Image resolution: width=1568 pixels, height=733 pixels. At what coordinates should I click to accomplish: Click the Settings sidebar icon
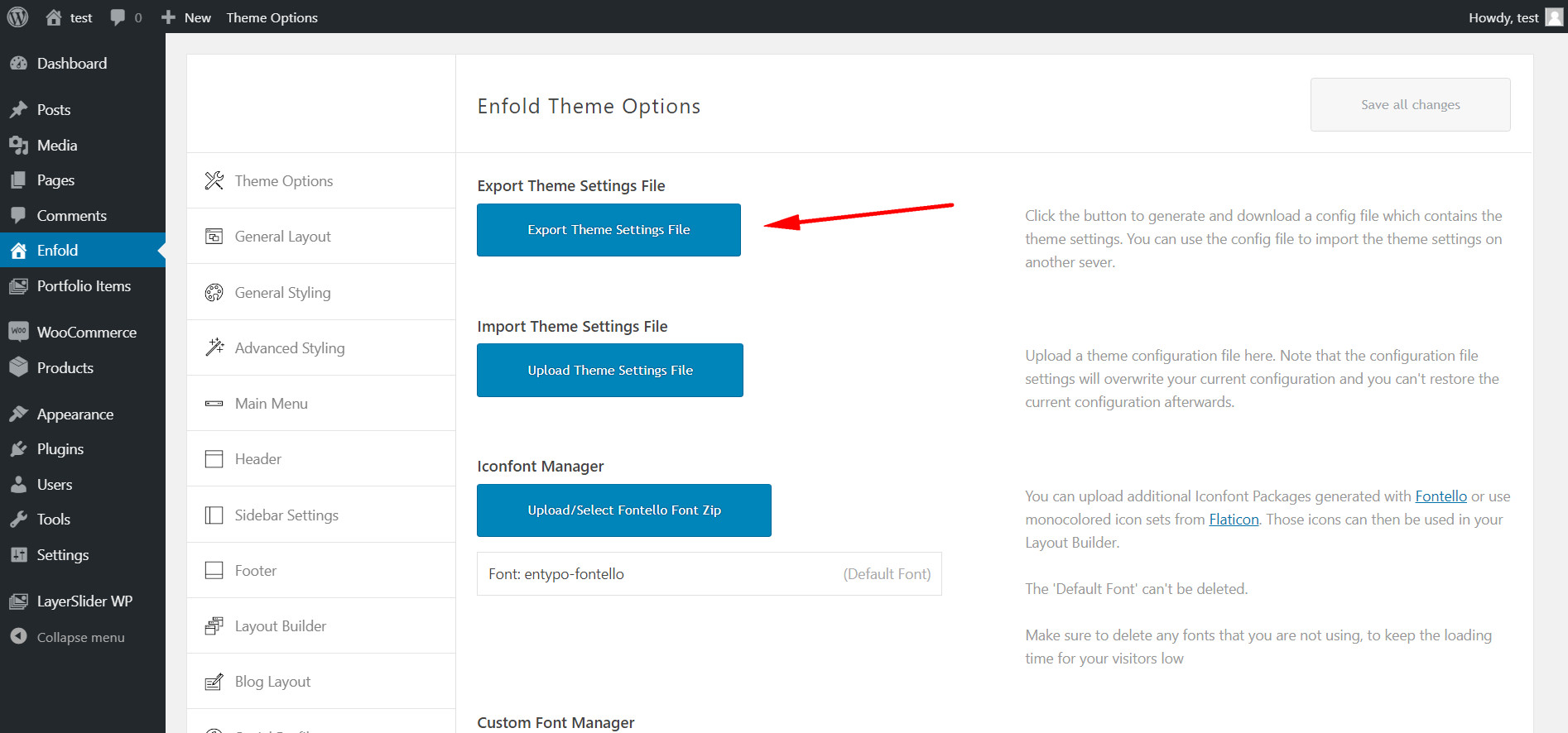pyautogui.click(x=18, y=555)
